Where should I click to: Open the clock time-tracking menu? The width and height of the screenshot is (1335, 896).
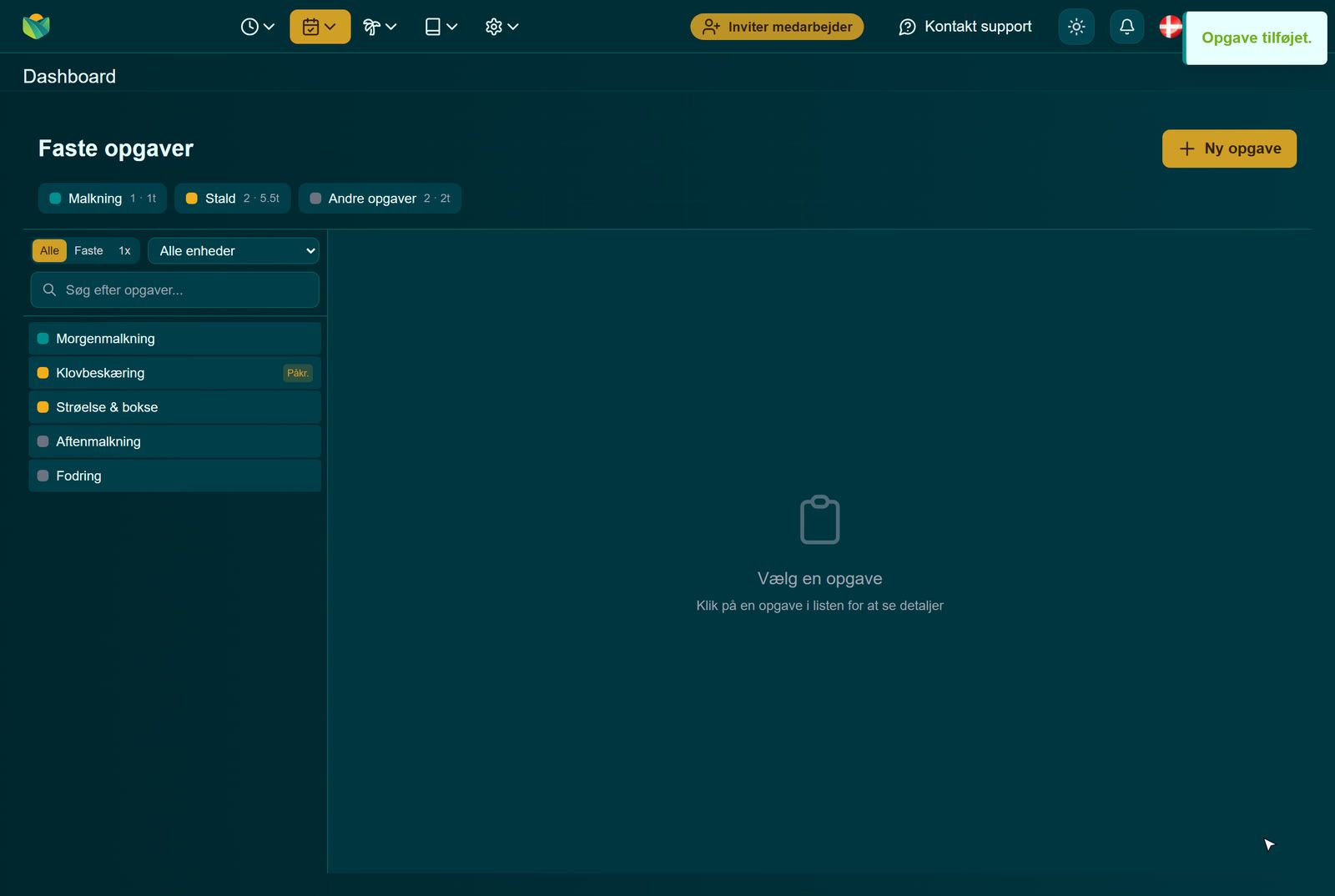point(257,27)
